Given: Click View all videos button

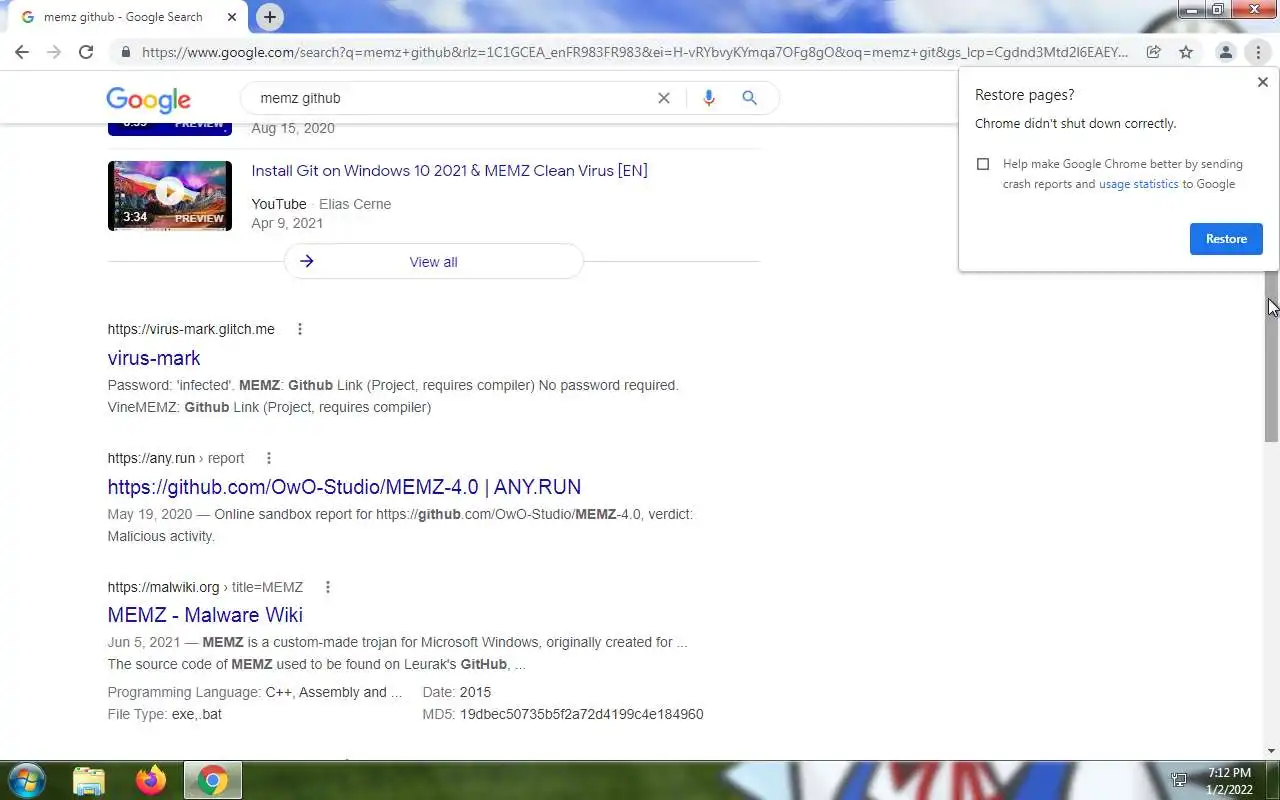Looking at the screenshot, I should 433,262.
